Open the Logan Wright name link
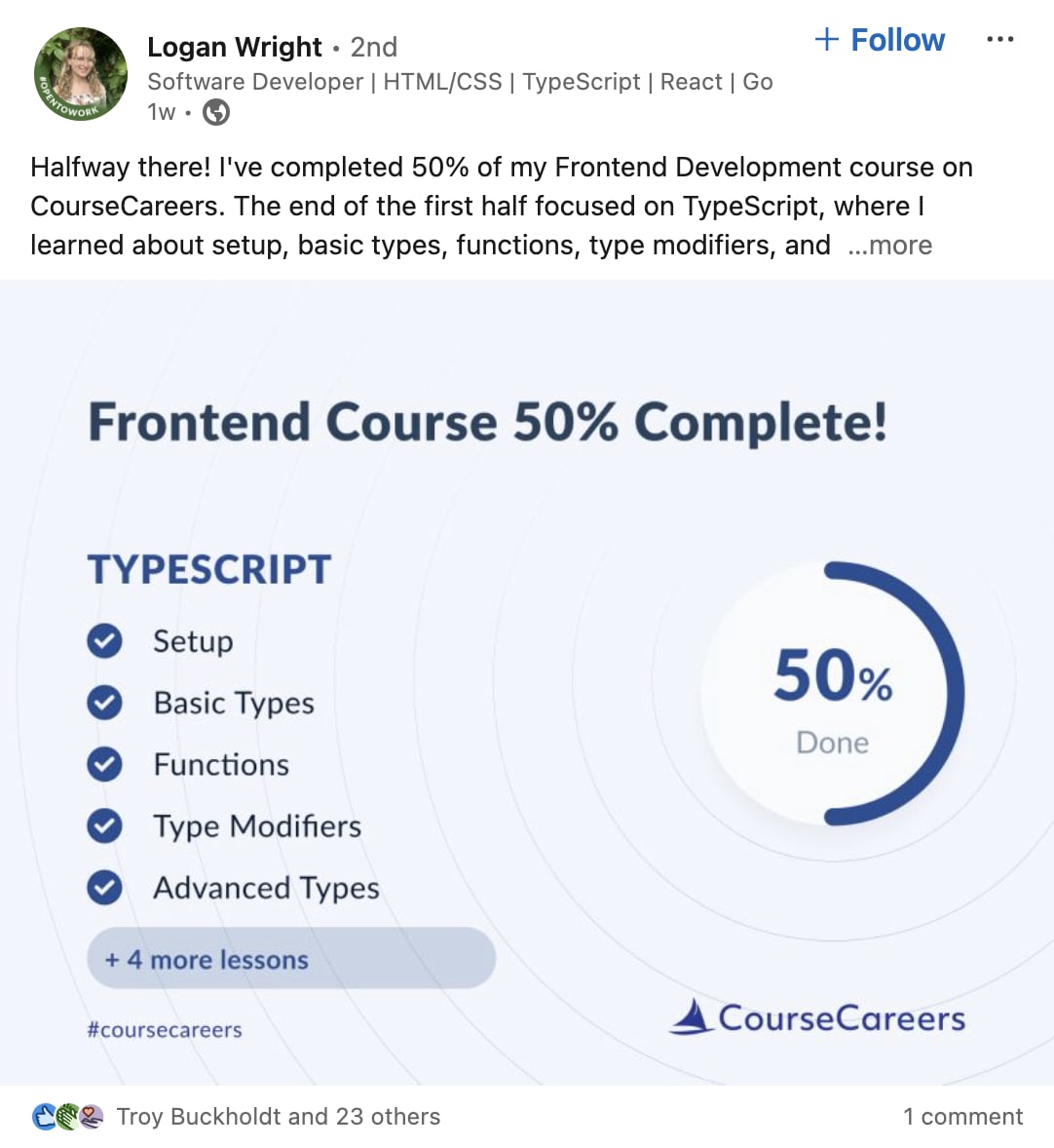 [234, 47]
